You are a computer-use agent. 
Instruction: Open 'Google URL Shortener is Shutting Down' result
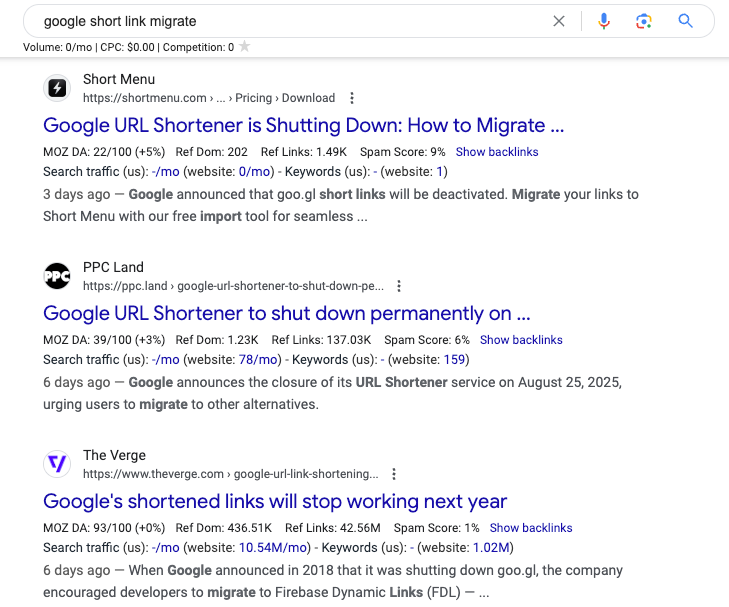click(304, 125)
